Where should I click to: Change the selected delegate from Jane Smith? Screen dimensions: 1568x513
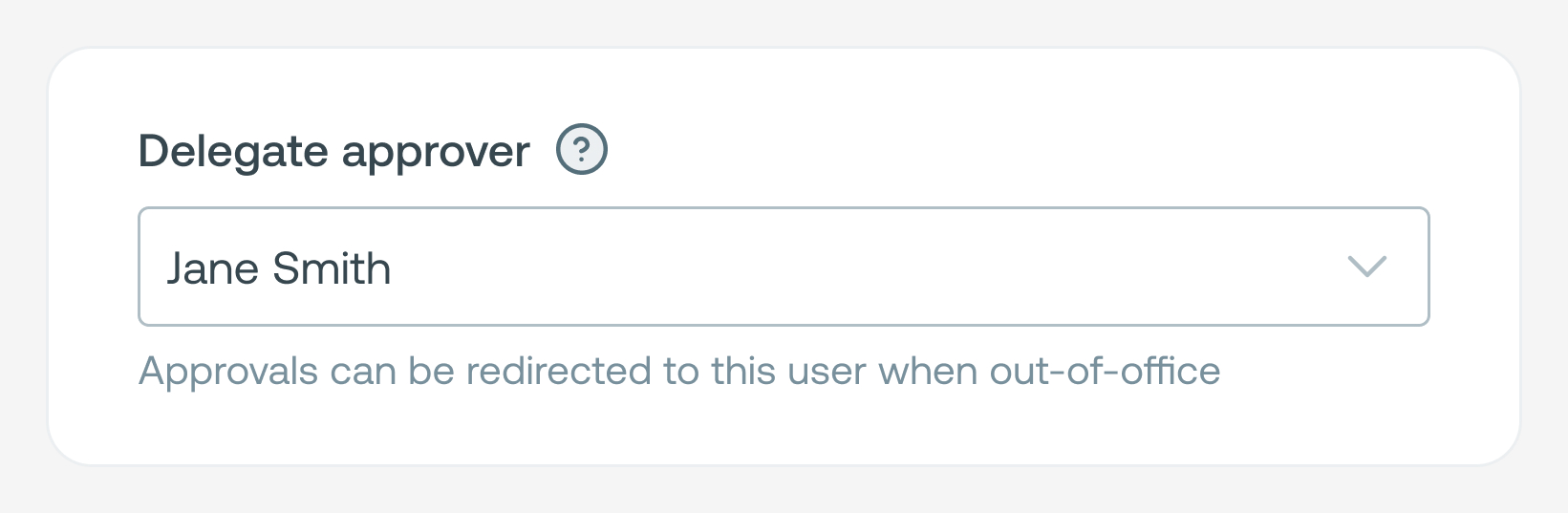pos(784,267)
